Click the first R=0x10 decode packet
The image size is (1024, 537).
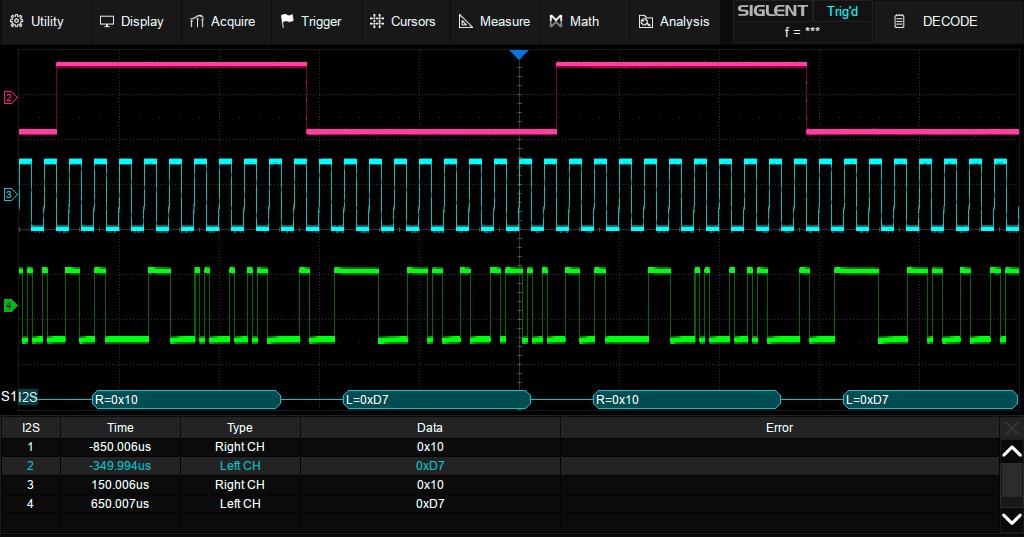pyautogui.click(x=185, y=400)
